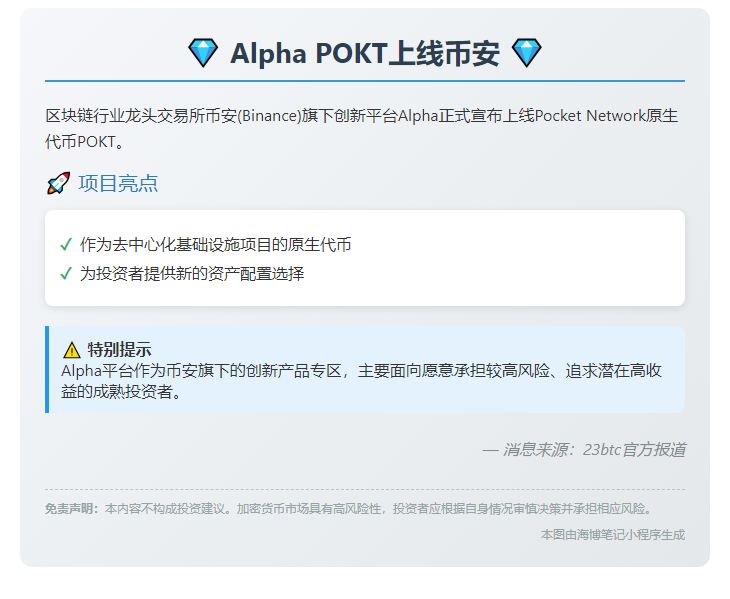Click the 特别提示 heading

coord(119,350)
